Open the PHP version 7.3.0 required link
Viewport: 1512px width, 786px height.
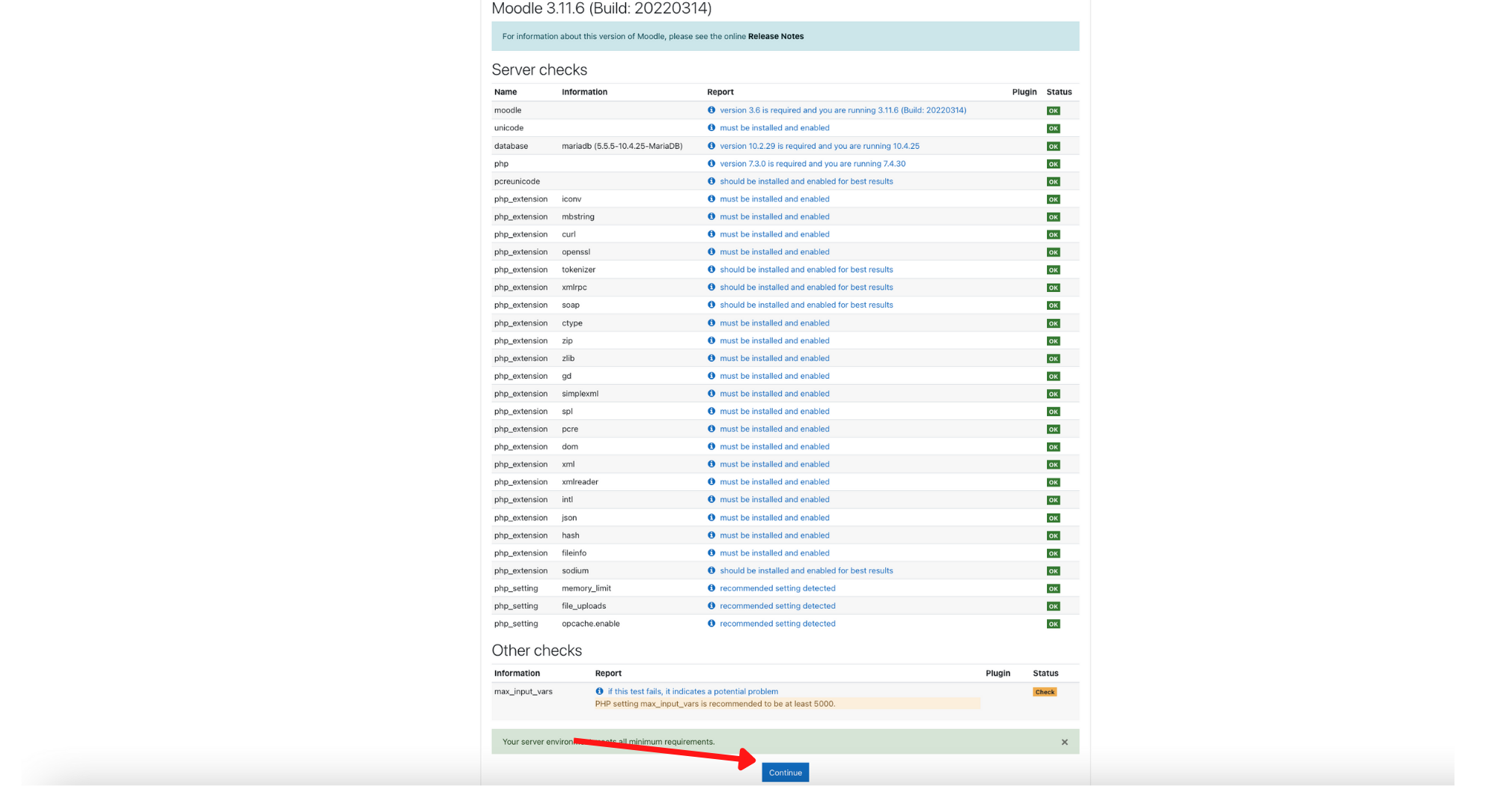pos(813,163)
